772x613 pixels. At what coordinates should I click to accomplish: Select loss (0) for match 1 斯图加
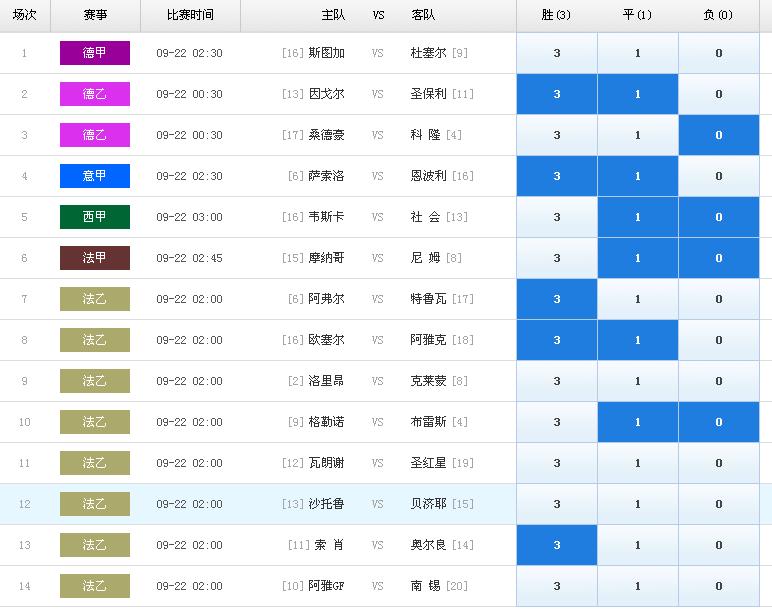(718, 53)
